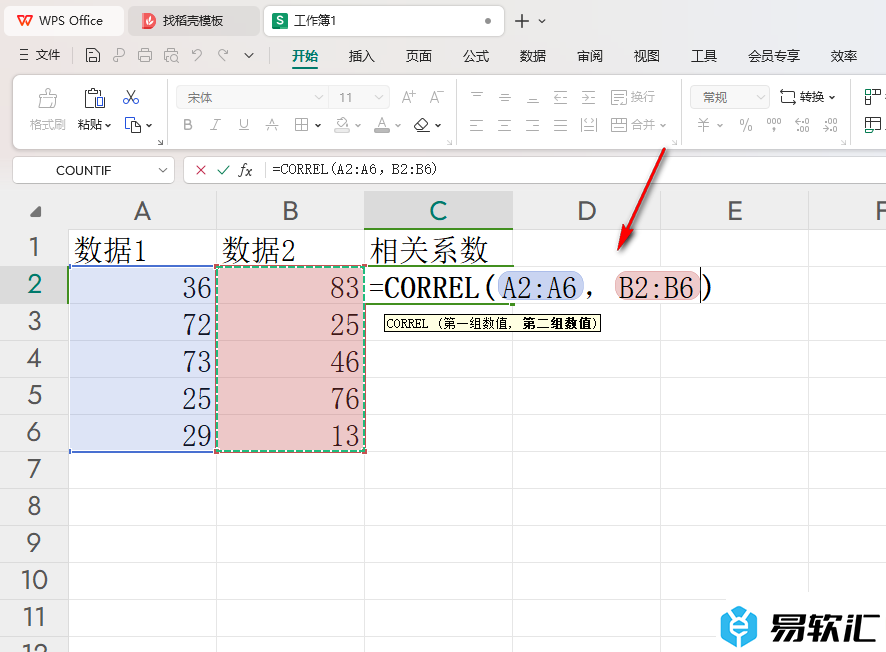Justify text alignment
The height and width of the screenshot is (652, 886).
pyautogui.click(x=560, y=125)
